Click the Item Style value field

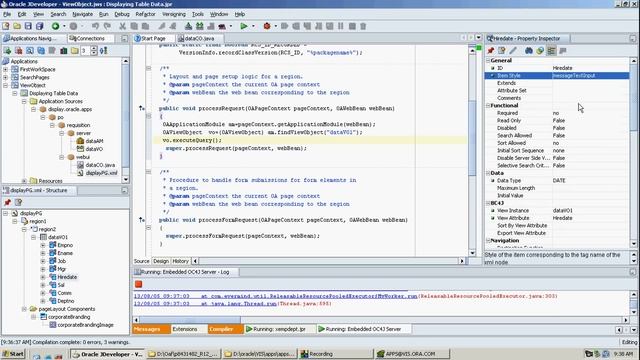(590, 76)
